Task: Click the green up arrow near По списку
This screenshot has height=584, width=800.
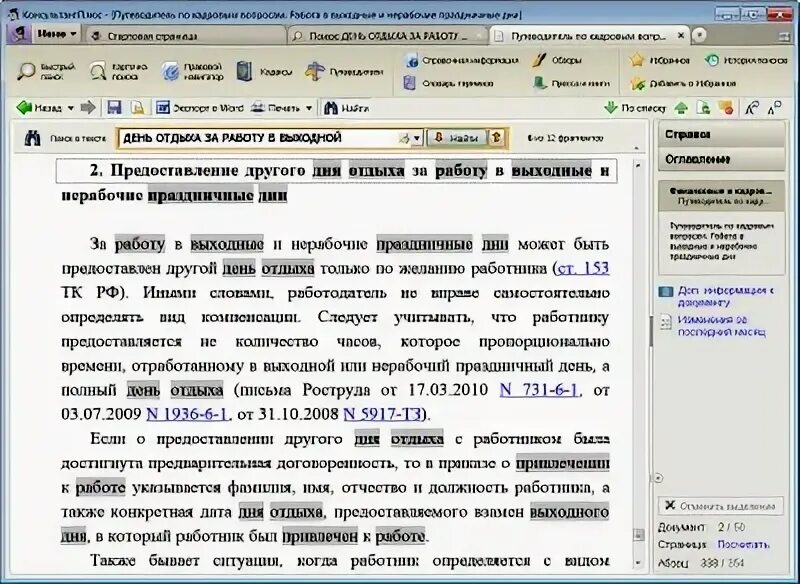Action: point(681,108)
